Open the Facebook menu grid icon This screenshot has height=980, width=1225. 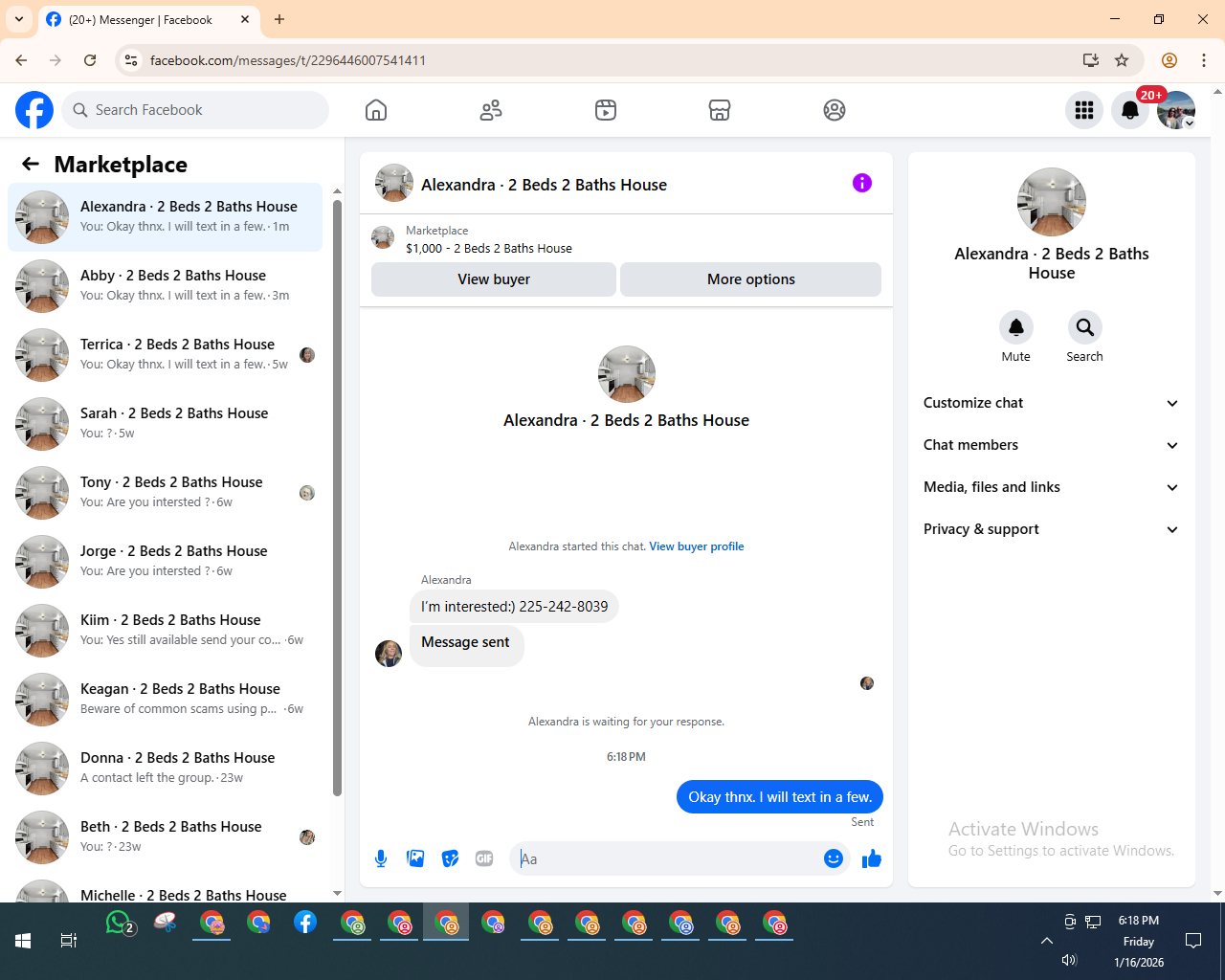point(1084,110)
